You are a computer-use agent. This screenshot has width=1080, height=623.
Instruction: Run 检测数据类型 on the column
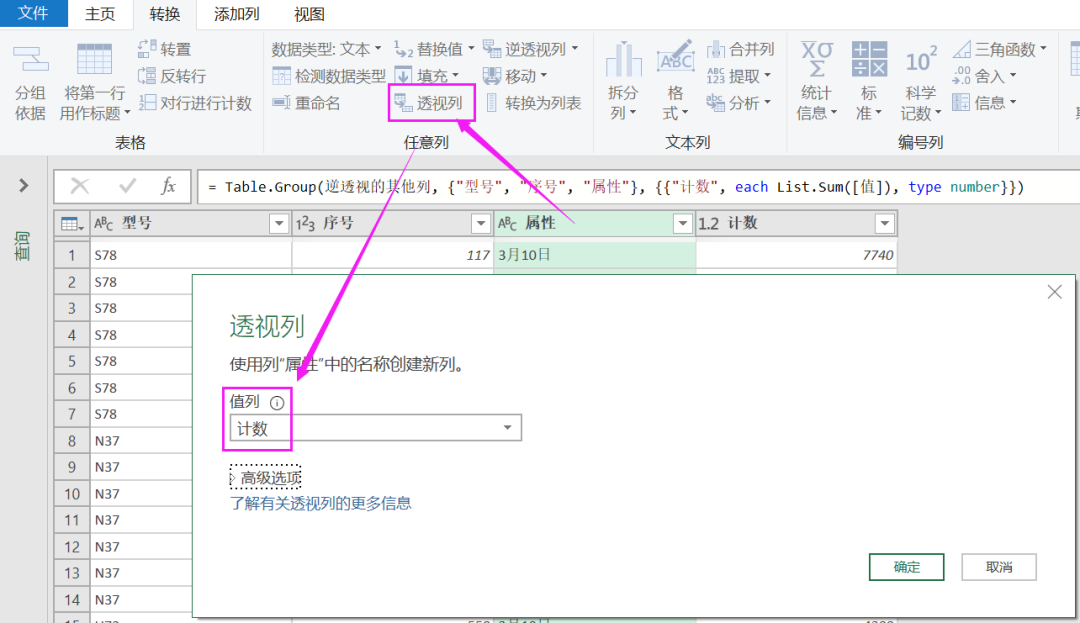tap(329, 76)
